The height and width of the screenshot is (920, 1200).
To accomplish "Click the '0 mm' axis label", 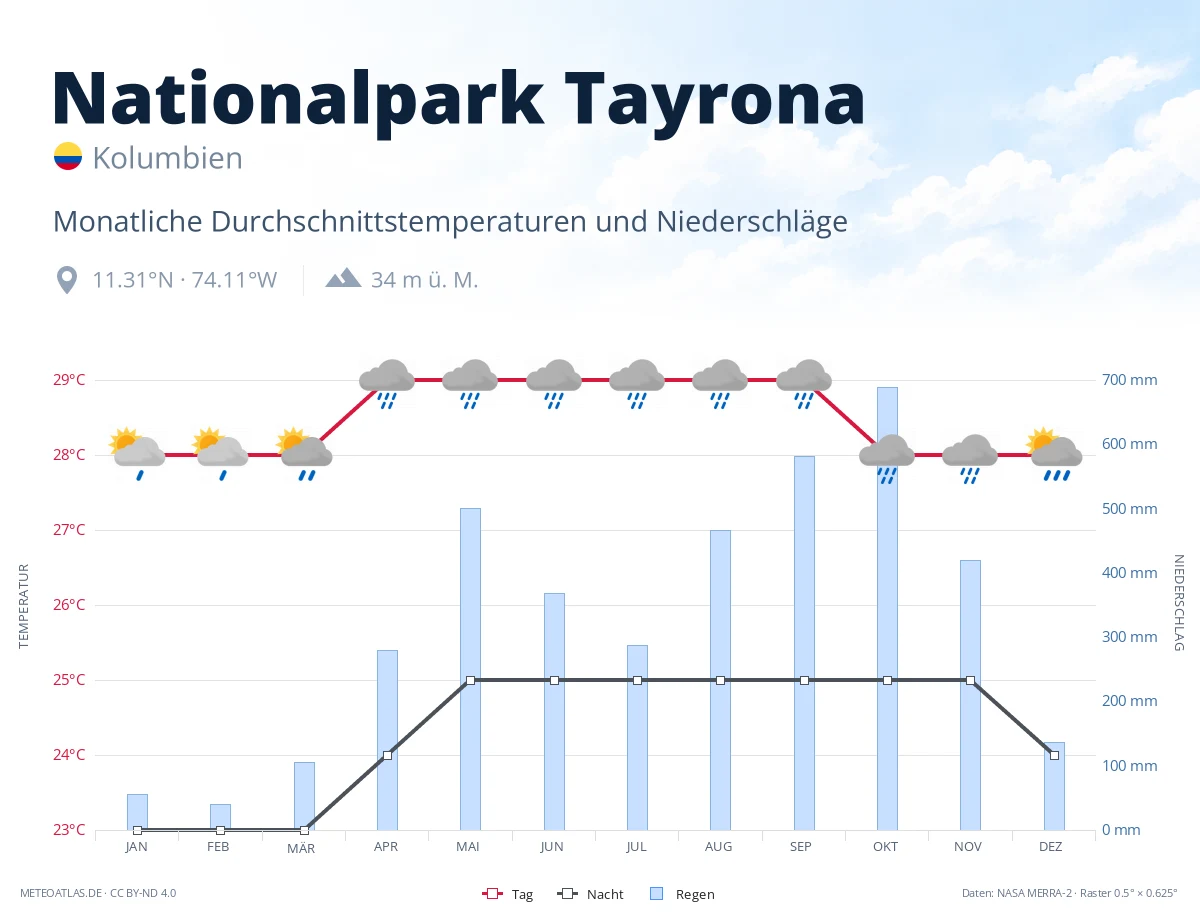I will pos(1123,830).
